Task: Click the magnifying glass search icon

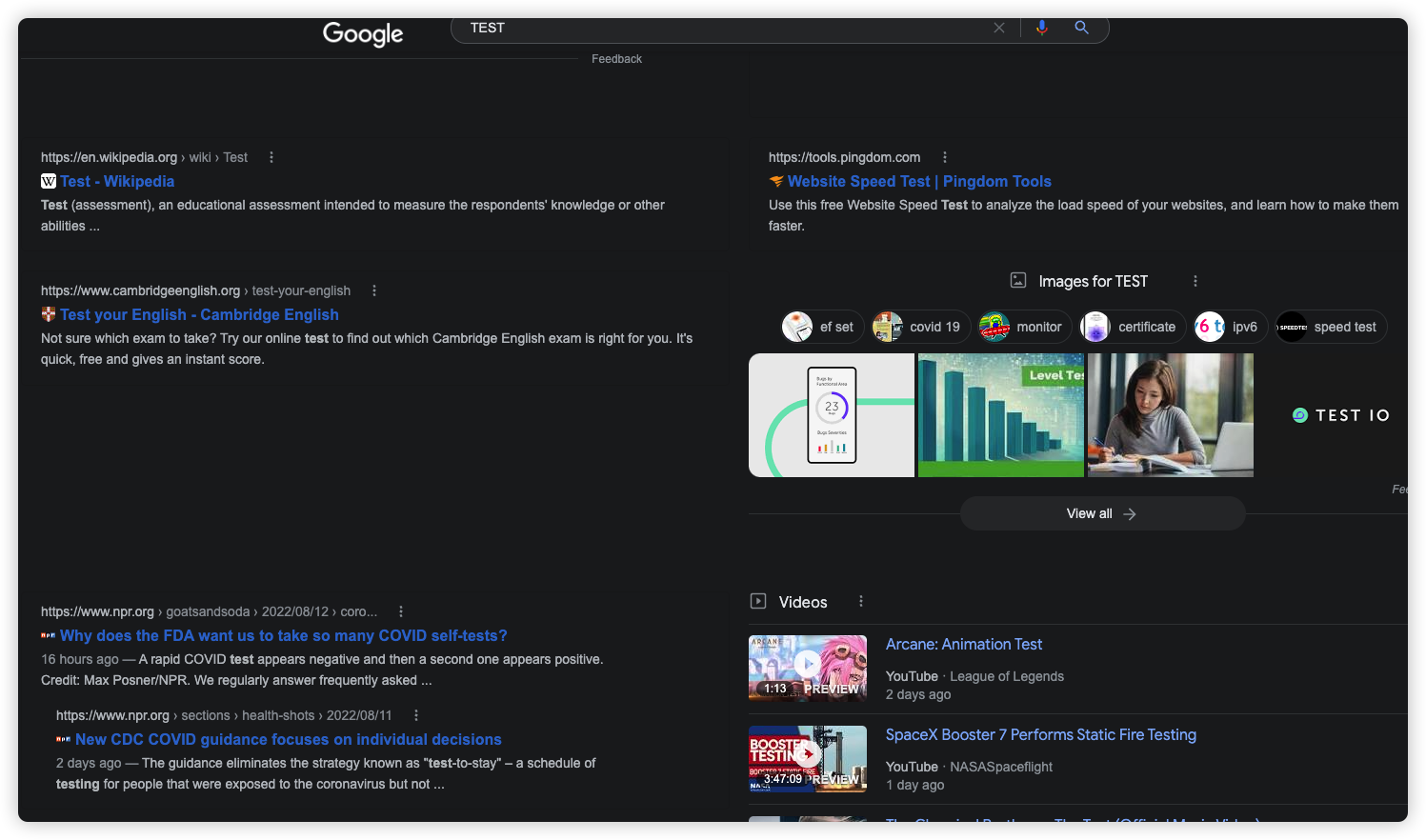Action: [1082, 28]
